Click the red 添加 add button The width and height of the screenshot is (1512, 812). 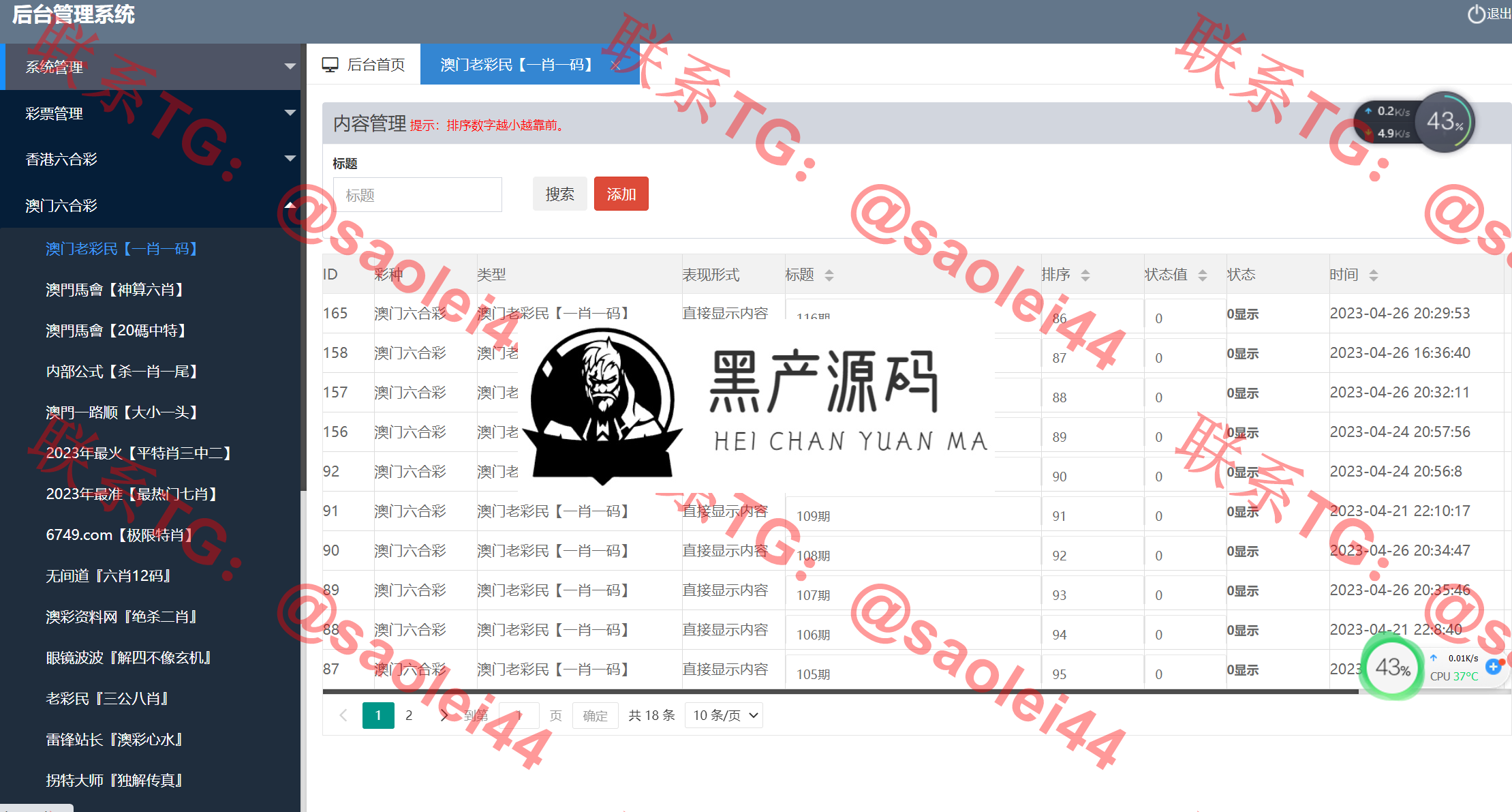click(x=621, y=194)
